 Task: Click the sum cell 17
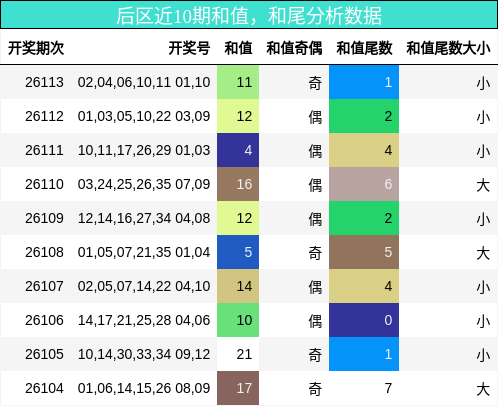(x=238, y=388)
